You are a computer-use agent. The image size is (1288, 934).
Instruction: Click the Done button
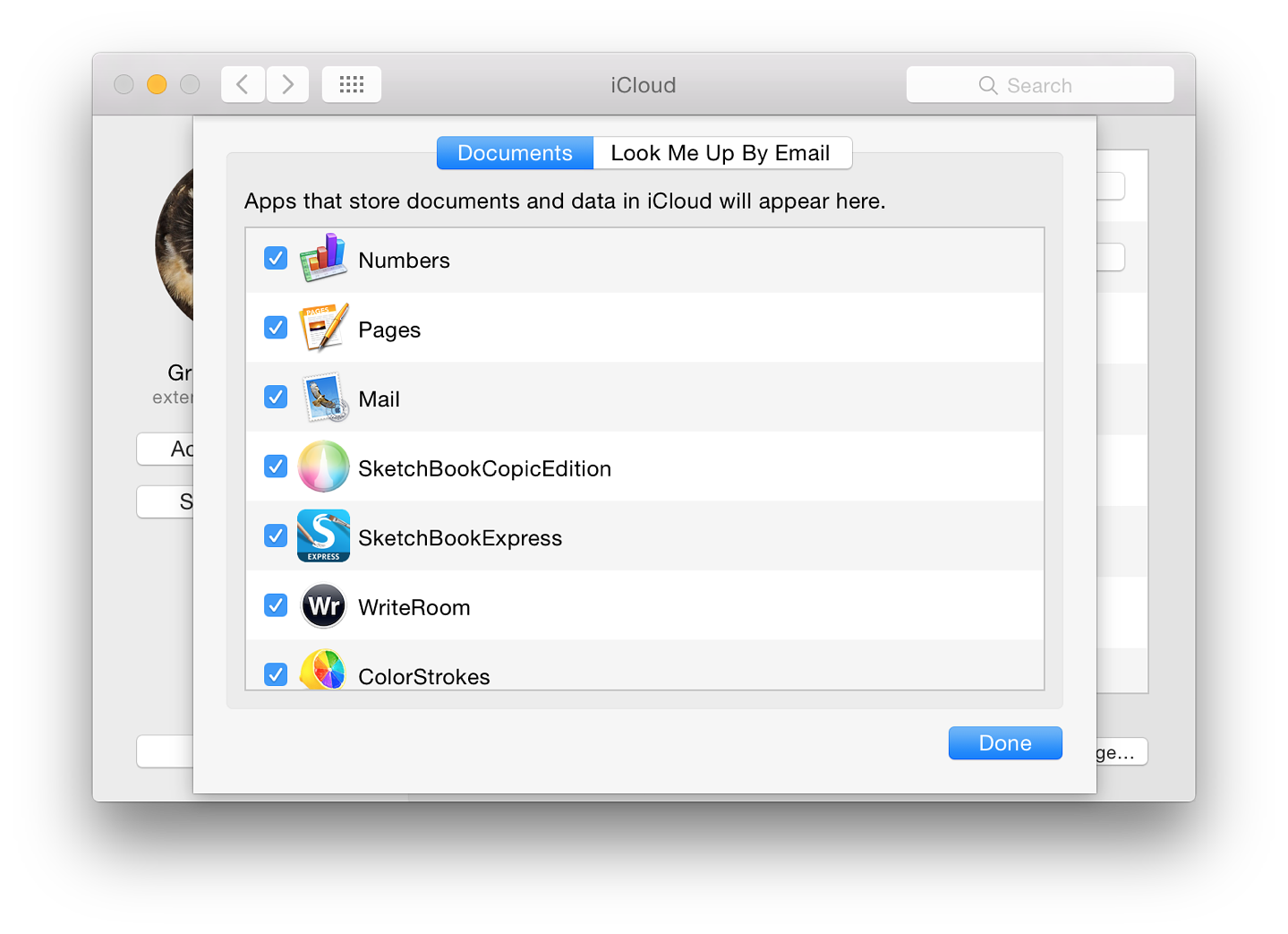coord(1005,743)
